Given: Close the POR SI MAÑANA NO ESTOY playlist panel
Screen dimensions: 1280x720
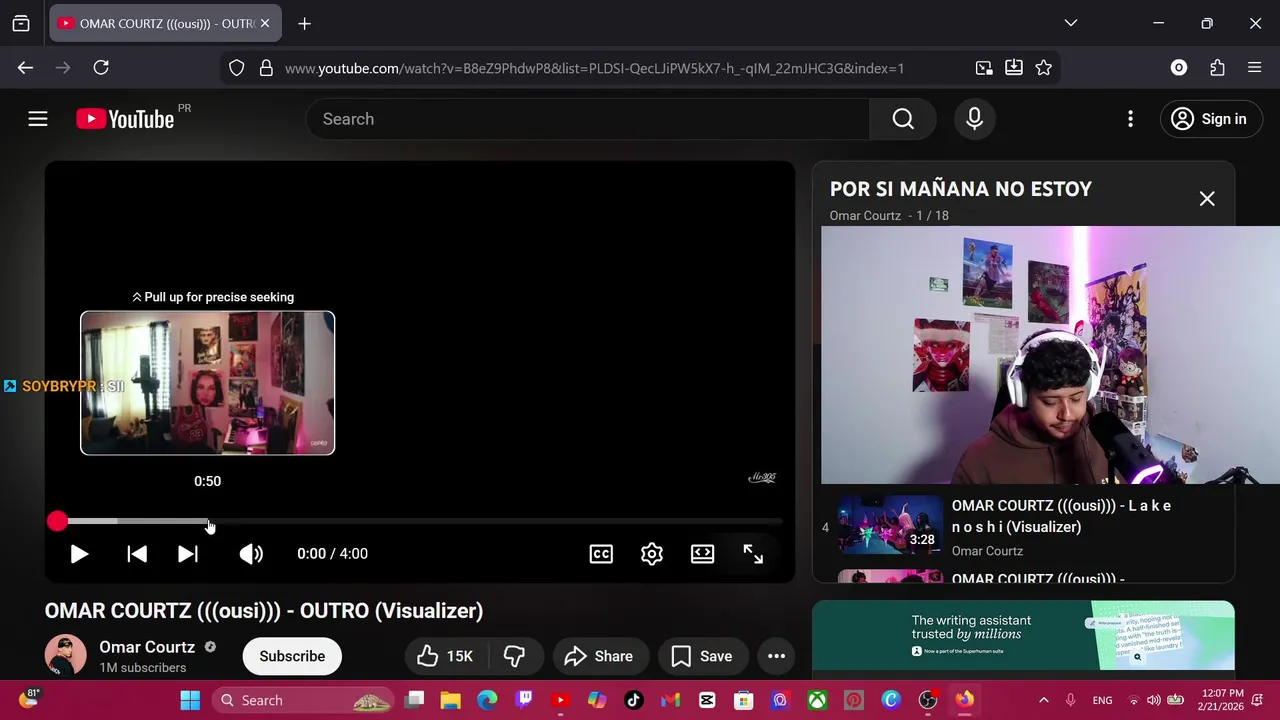Looking at the screenshot, I should pos(1207,199).
